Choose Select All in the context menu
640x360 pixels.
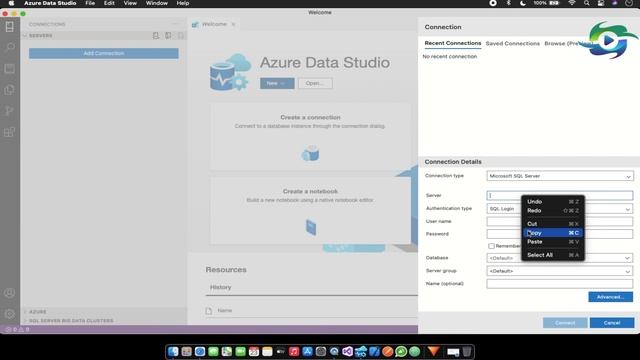pyautogui.click(x=553, y=255)
